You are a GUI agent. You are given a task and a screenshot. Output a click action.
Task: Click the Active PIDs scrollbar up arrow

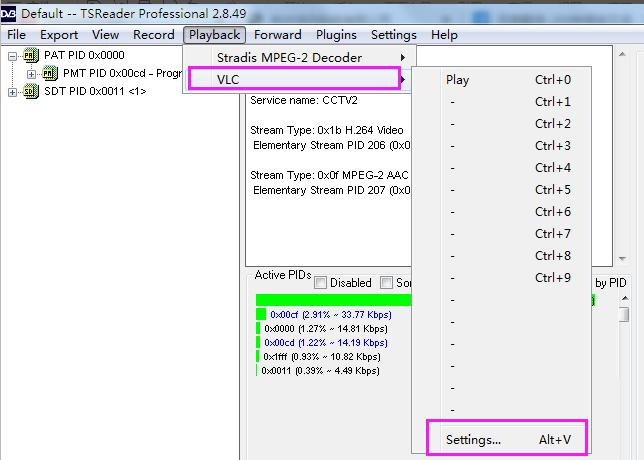coord(624,299)
